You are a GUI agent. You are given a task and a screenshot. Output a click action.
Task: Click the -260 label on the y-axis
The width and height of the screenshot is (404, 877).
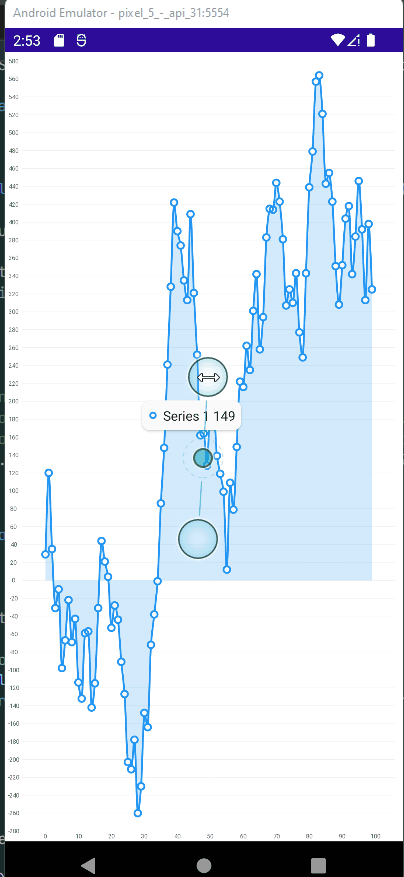tap(13, 813)
